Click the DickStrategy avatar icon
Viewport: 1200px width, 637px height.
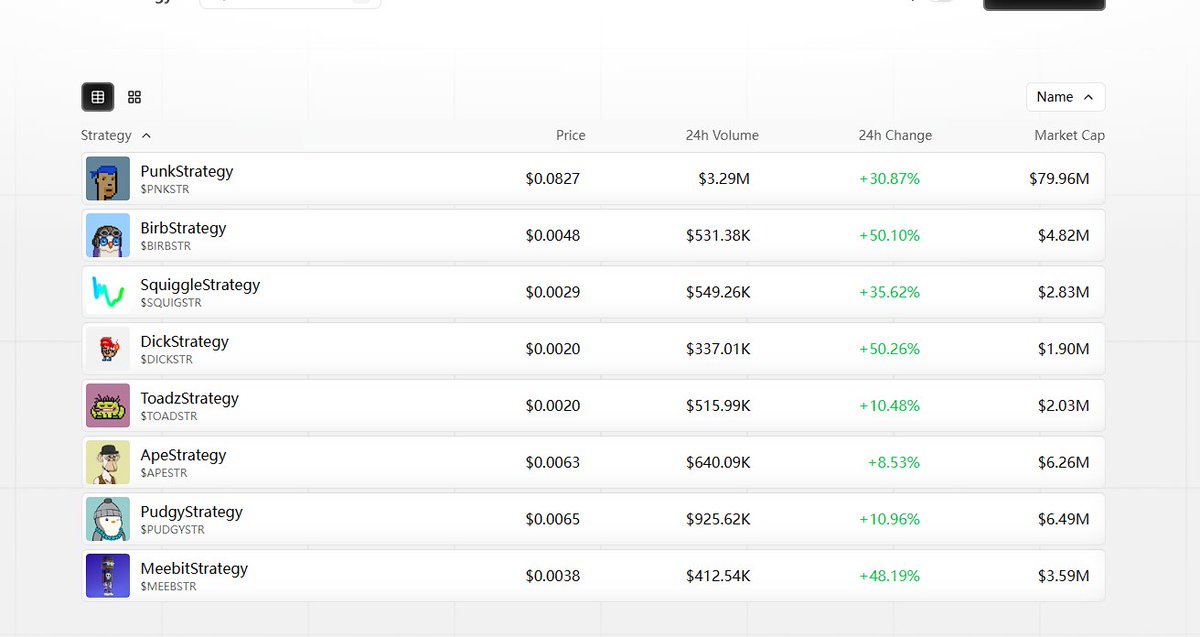click(x=108, y=349)
